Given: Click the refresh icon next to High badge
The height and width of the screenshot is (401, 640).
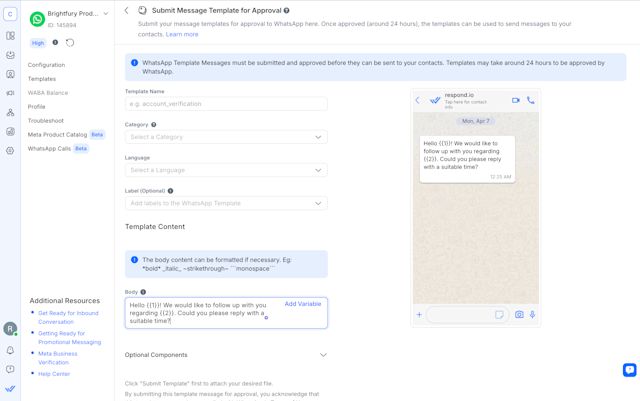Looking at the screenshot, I should click(70, 42).
